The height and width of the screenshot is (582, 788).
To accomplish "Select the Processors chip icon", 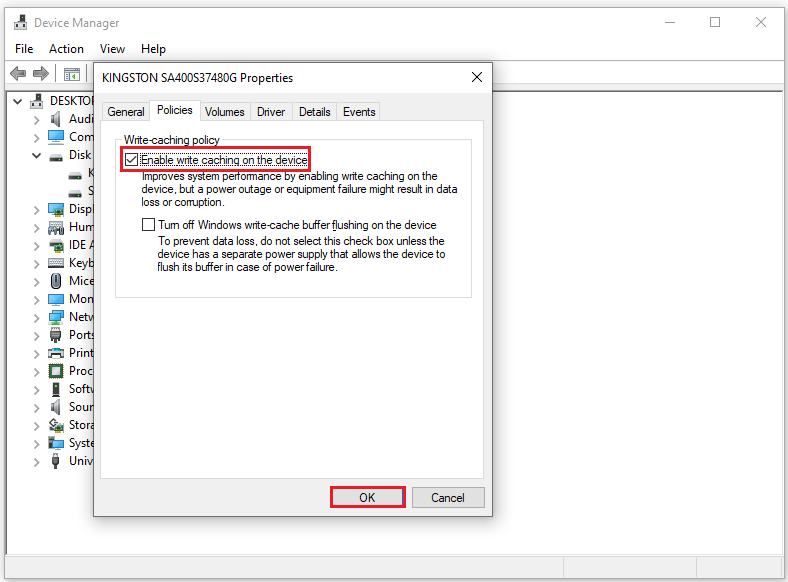I will [56, 371].
